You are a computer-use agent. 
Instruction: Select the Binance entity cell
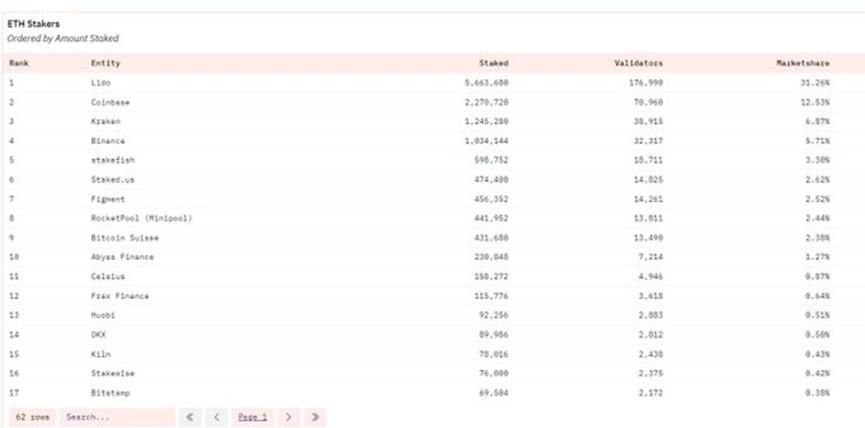tap(108, 141)
